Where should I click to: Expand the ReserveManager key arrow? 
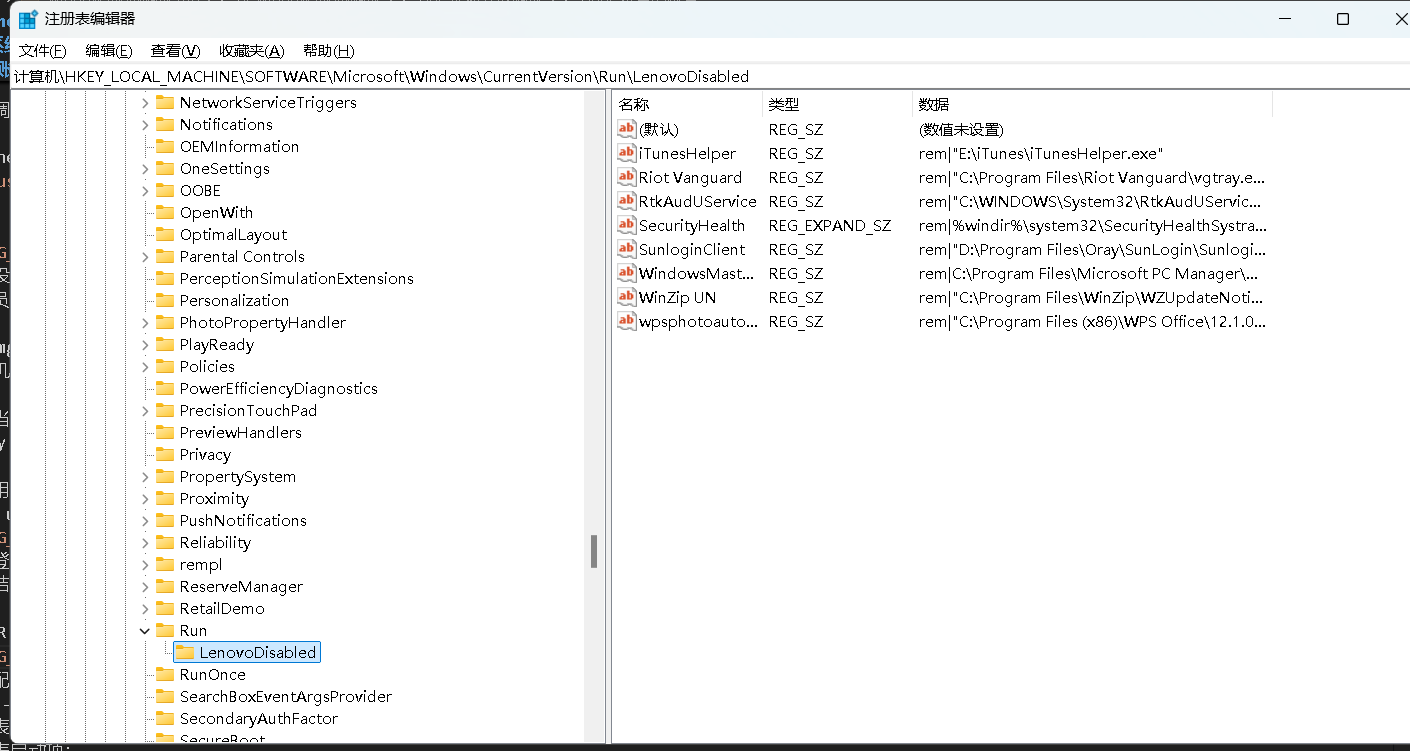tap(145, 586)
